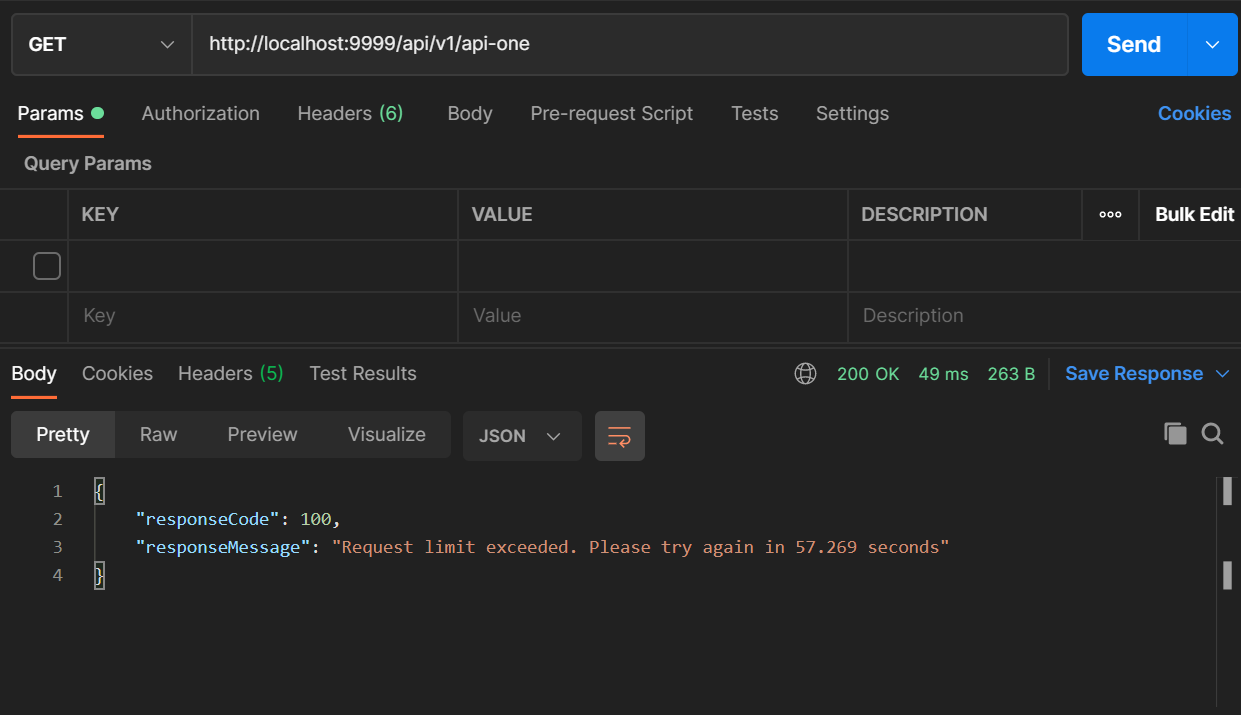The image size is (1241, 715).
Task: Copy the response body using copy icon
Action: click(1173, 434)
